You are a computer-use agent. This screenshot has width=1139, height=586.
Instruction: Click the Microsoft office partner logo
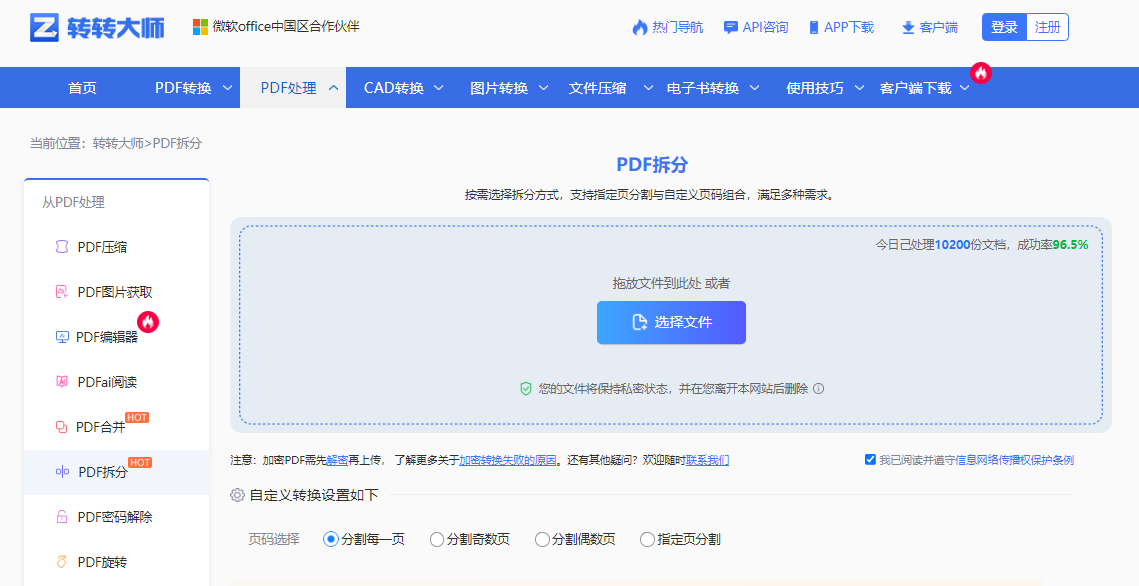click(200, 27)
